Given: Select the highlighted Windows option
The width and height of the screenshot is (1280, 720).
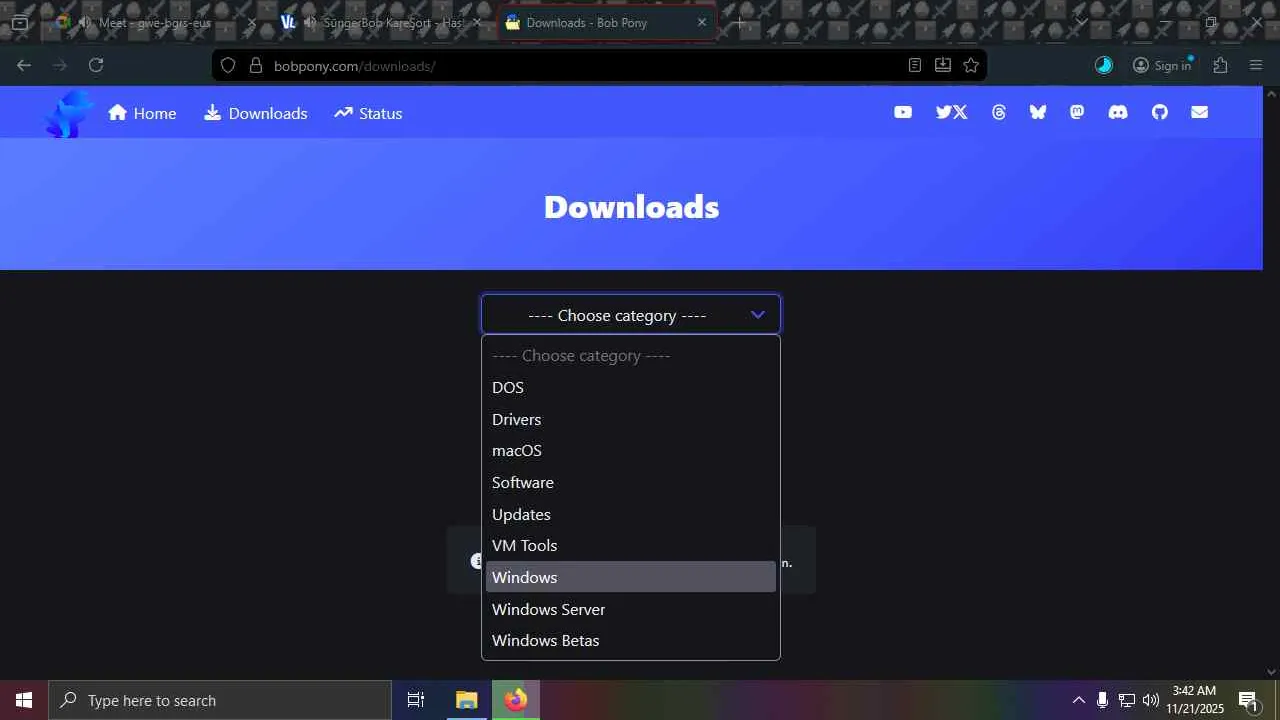Looking at the screenshot, I should tap(631, 577).
